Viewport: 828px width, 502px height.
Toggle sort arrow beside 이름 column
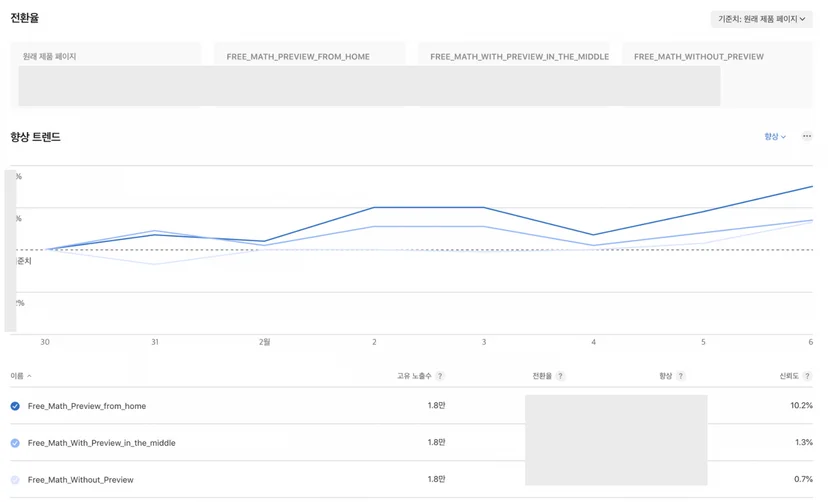click(30, 376)
